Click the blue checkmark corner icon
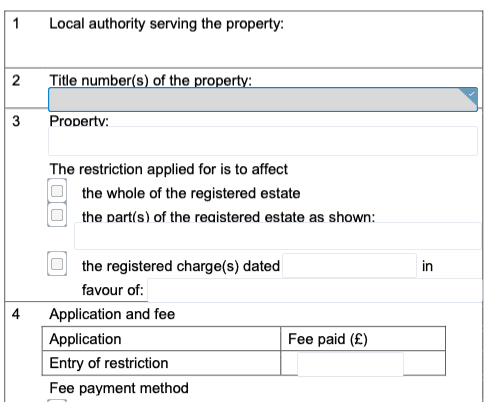 pyautogui.click(x=469, y=95)
